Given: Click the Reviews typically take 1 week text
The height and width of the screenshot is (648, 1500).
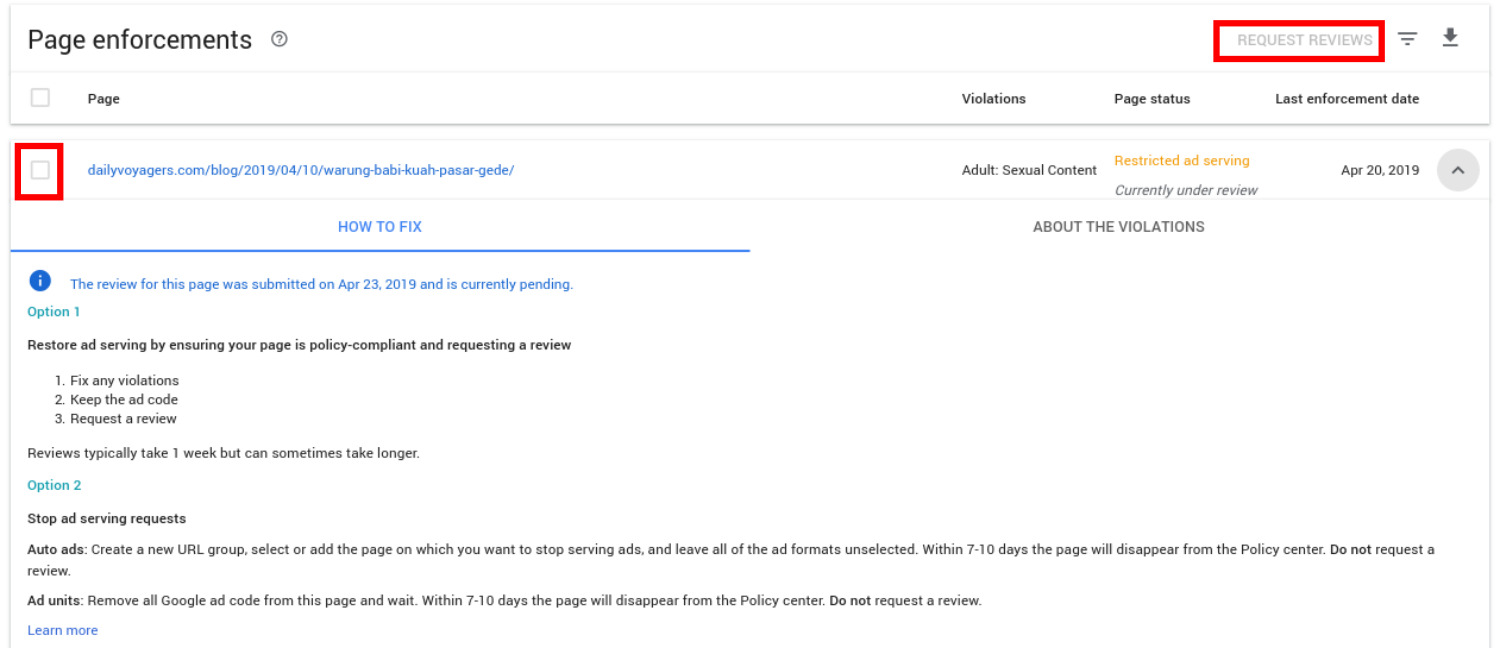Looking at the screenshot, I should [223, 454].
